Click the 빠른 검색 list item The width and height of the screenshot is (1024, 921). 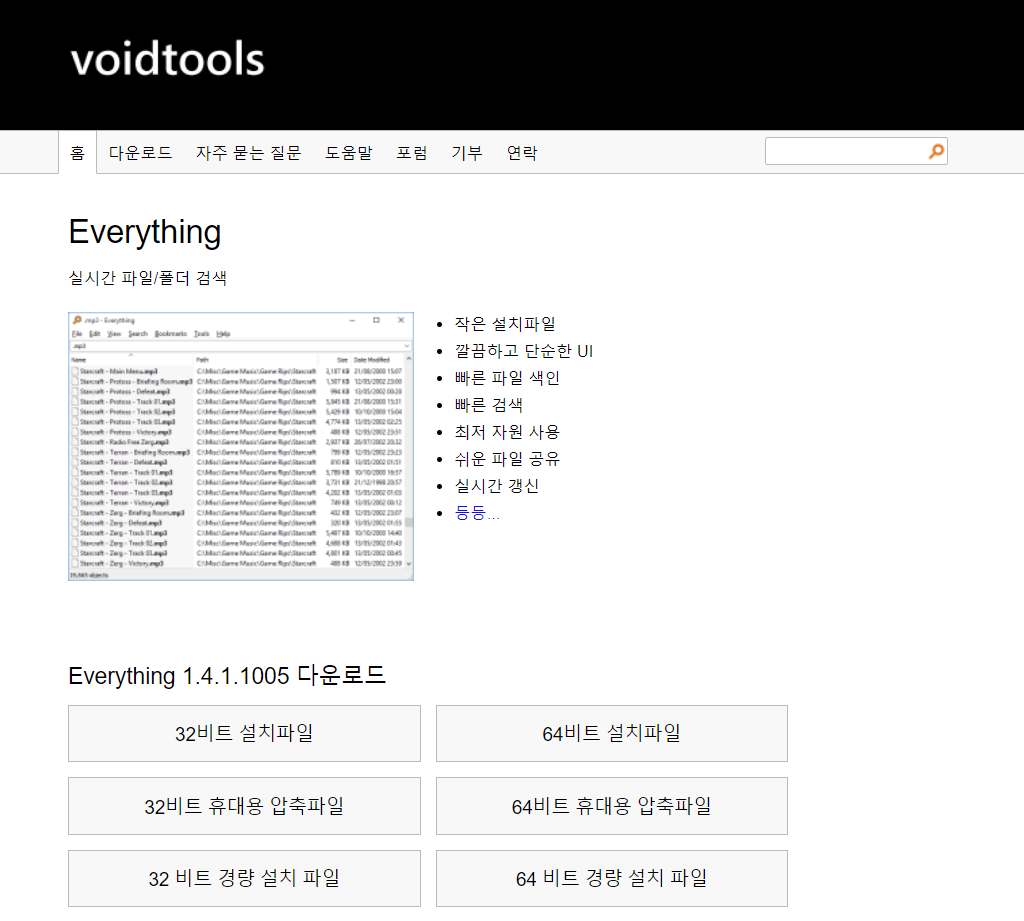point(488,405)
